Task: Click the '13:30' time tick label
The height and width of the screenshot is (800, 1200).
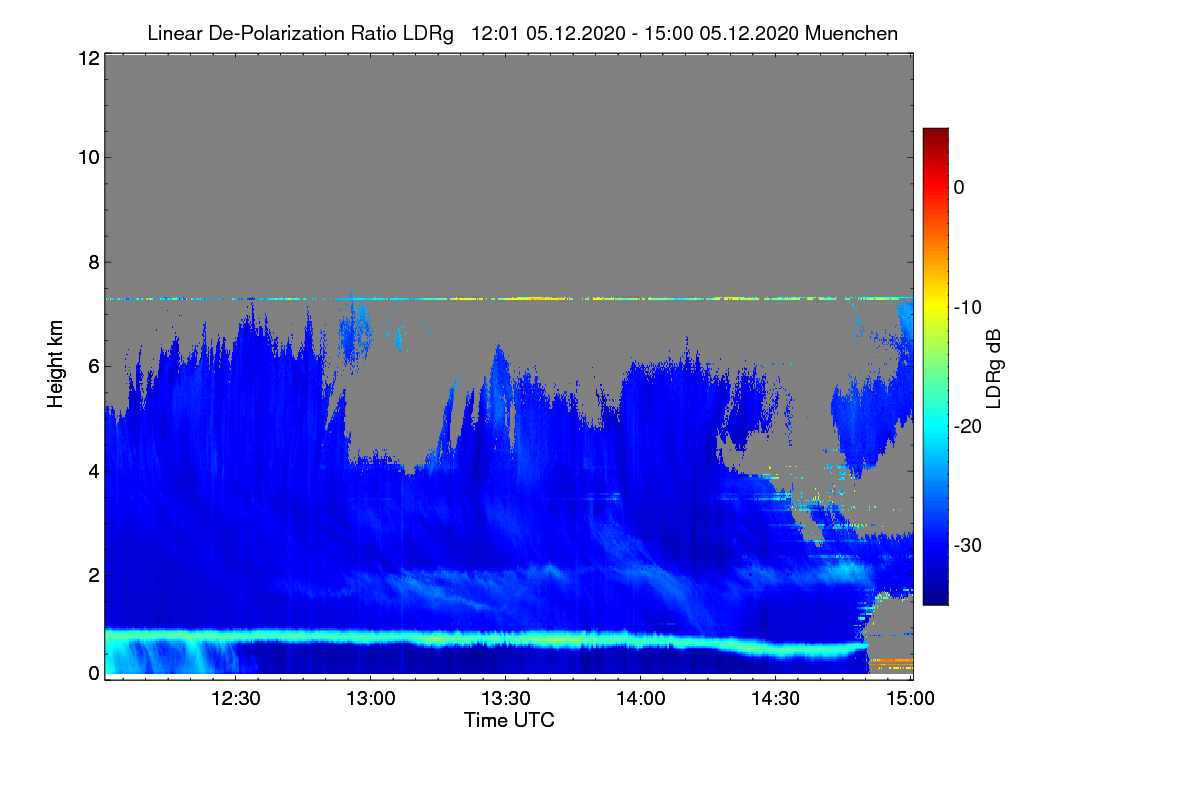Action: click(506, 697)
